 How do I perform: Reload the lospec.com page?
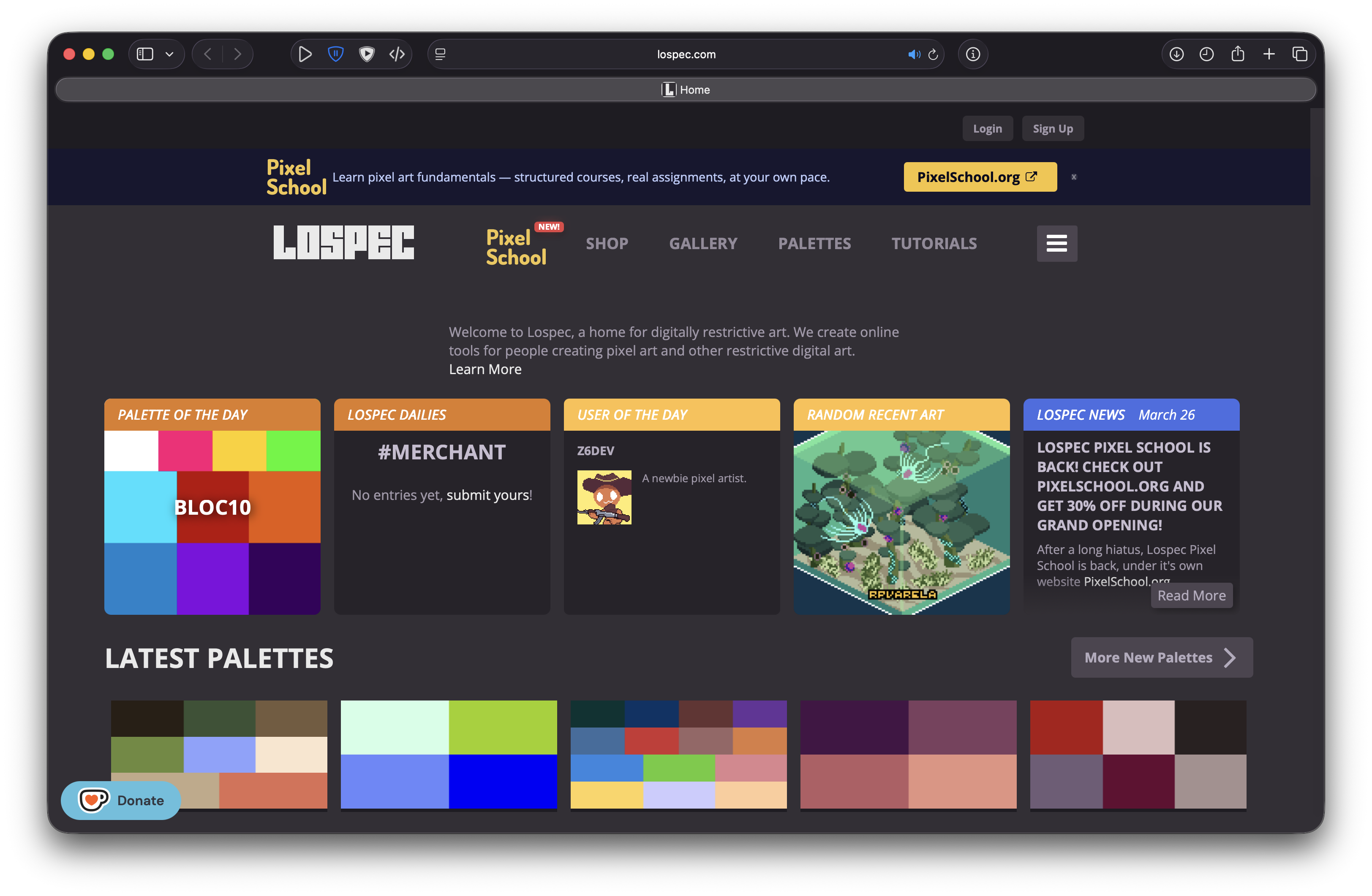pos(933,54)
